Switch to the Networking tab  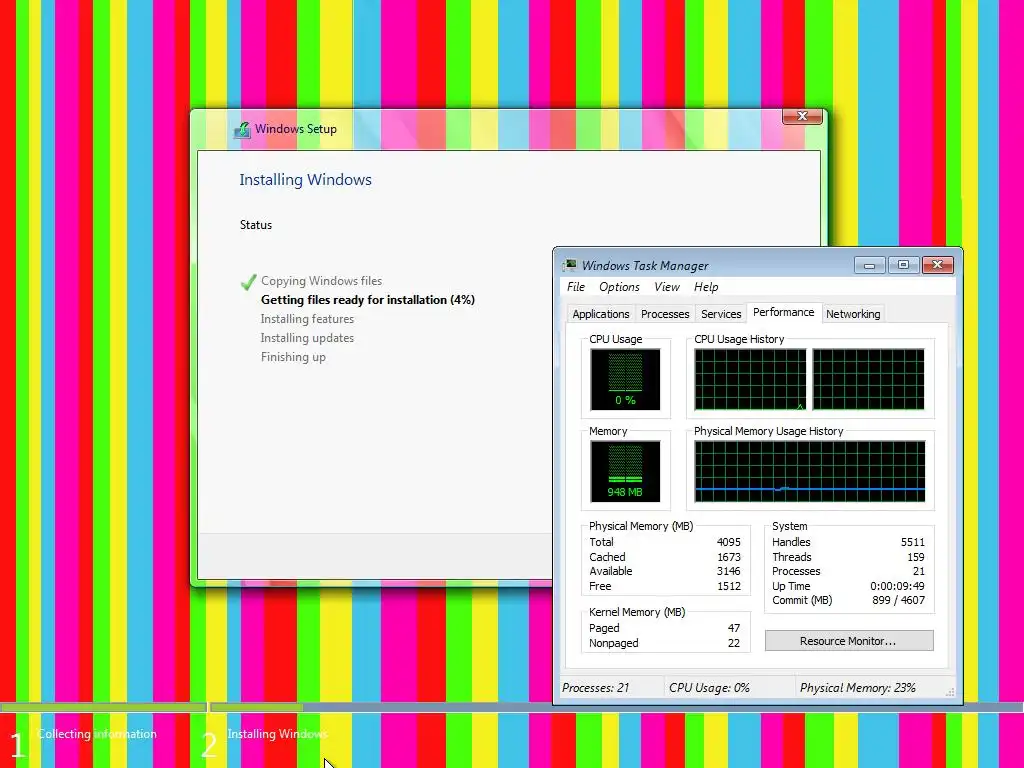tap(853, 314)
